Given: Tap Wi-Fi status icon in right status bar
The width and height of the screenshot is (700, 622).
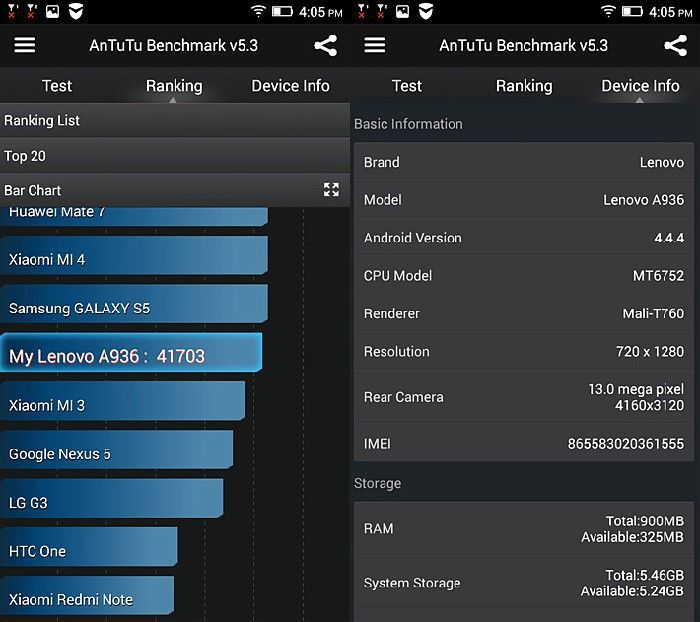Looking at the screenshot, I should [x=608, y=11].
